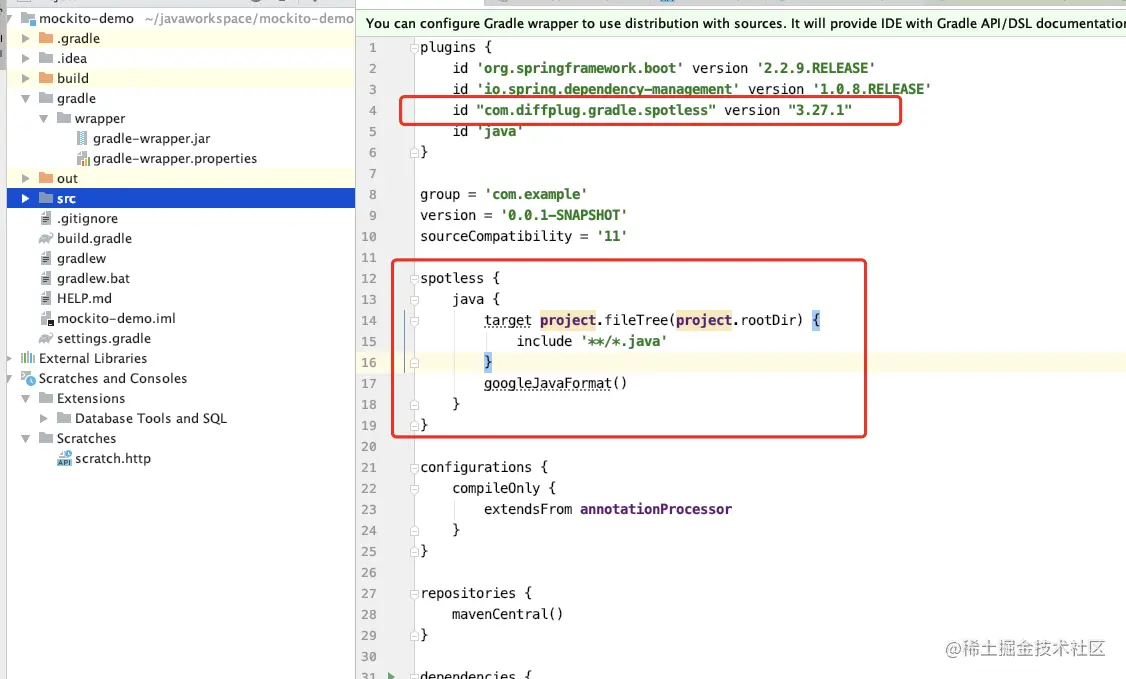Click the gradle folder icon
1126x679 pixels.
(x=46, y=98)
